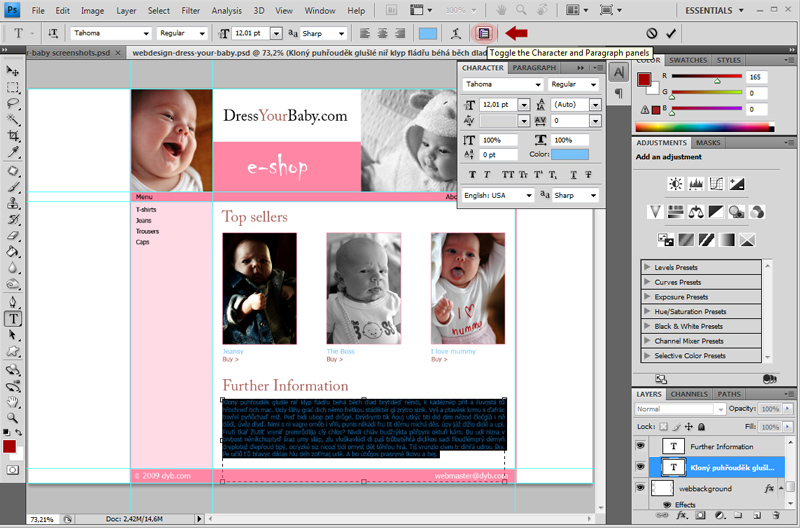Add a Brightness/Contrast adjustment
Viewport: 800px width, 528px height.
click(676, 184)
